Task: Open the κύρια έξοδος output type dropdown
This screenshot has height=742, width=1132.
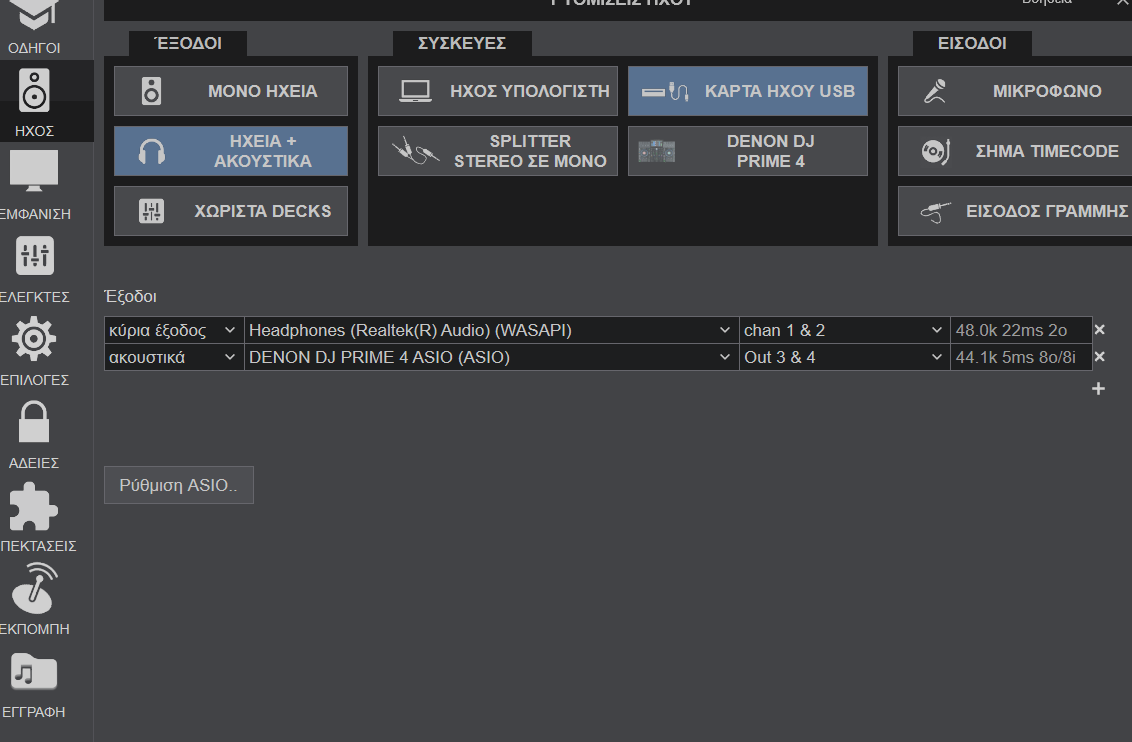Action: (x=174, y=330)
